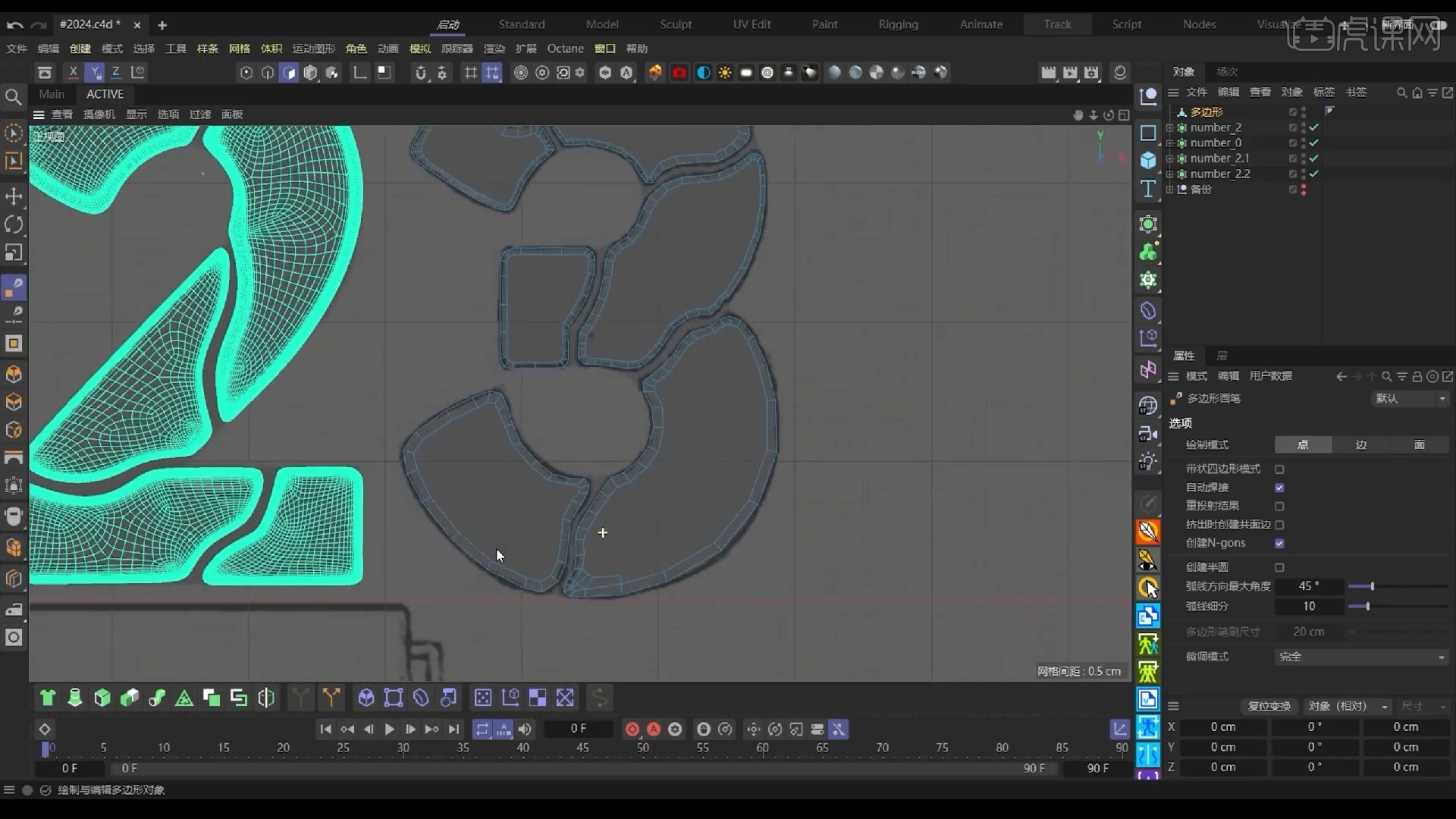This screenshot has width=1456, height=819.
Task: Click the sun light icon in top toolbar
Action: (x=725, y=73)
